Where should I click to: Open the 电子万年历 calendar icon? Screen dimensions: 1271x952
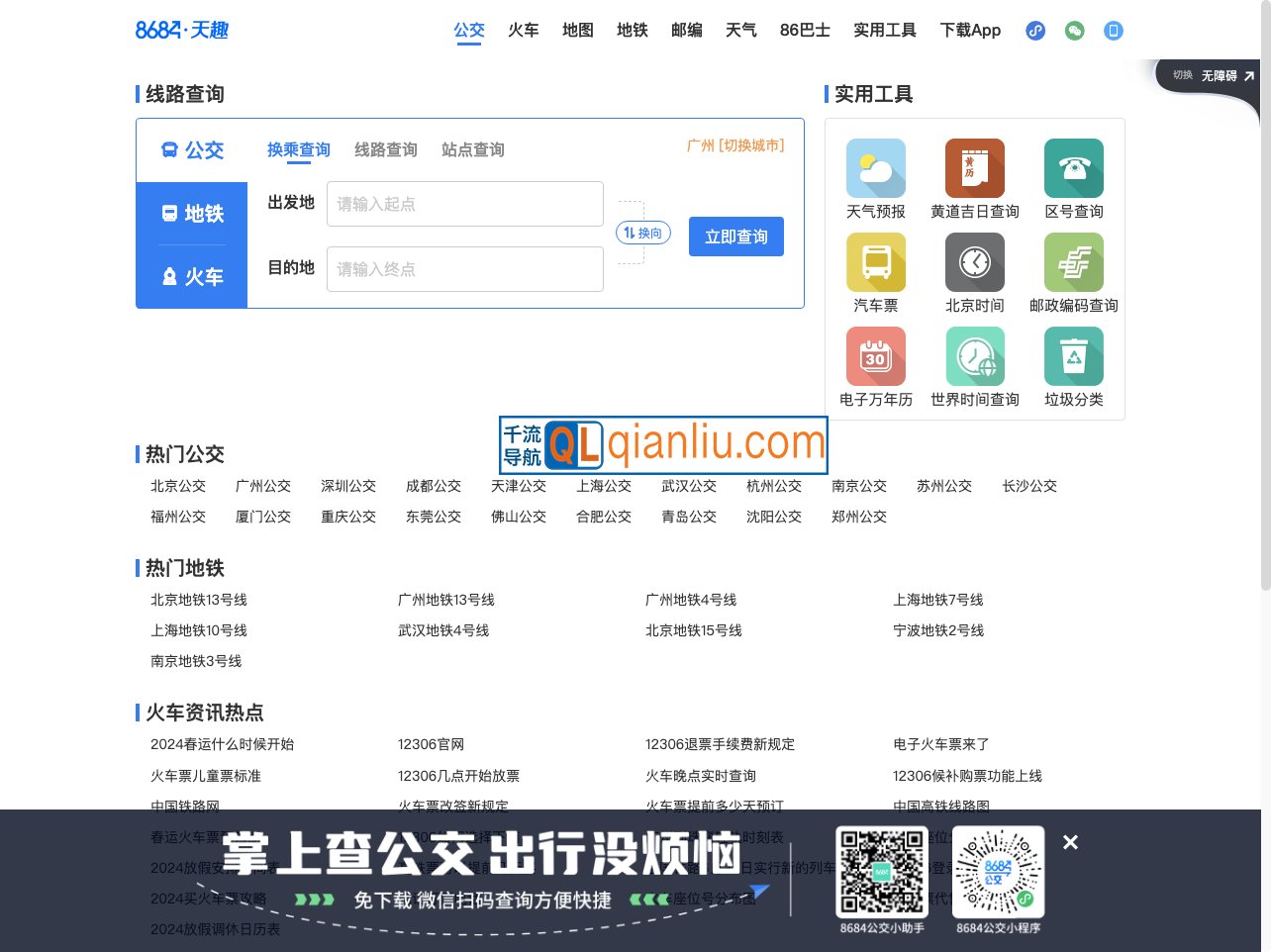(875, 356)
